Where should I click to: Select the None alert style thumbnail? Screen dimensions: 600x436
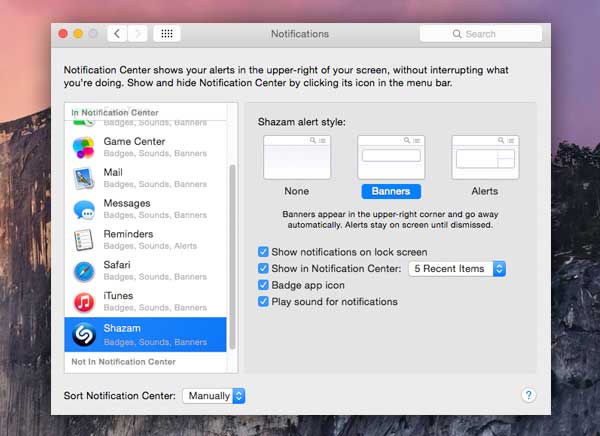297,157
